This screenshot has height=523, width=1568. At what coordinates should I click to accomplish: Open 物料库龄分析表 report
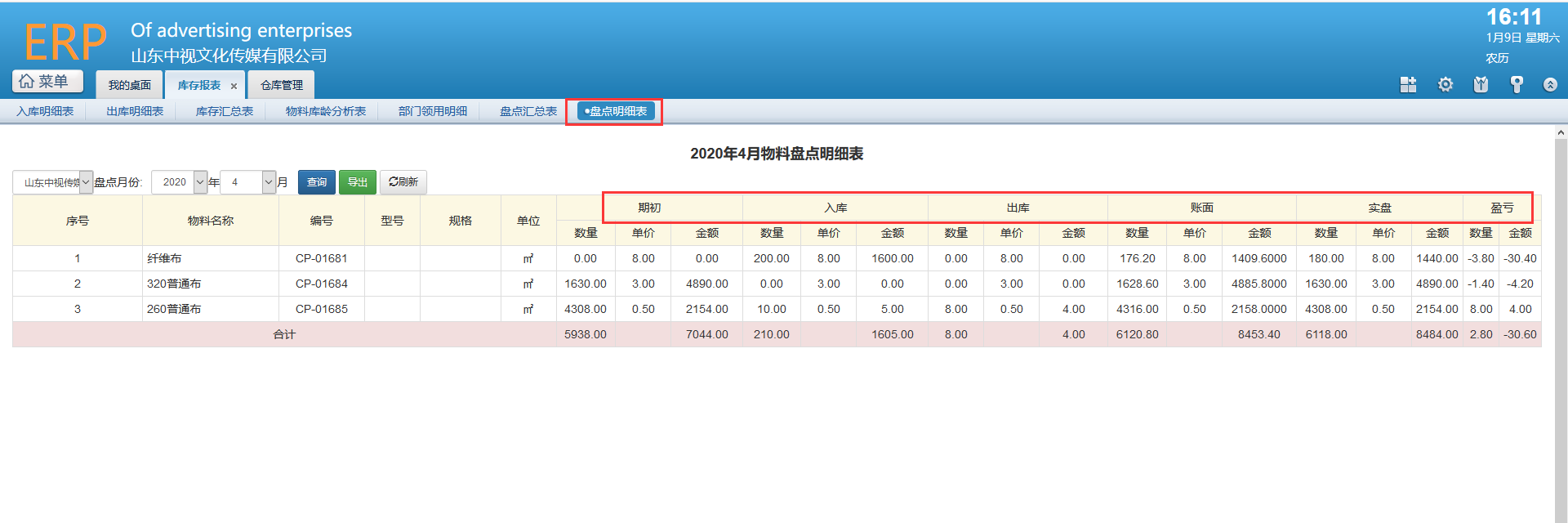[326, 111]
